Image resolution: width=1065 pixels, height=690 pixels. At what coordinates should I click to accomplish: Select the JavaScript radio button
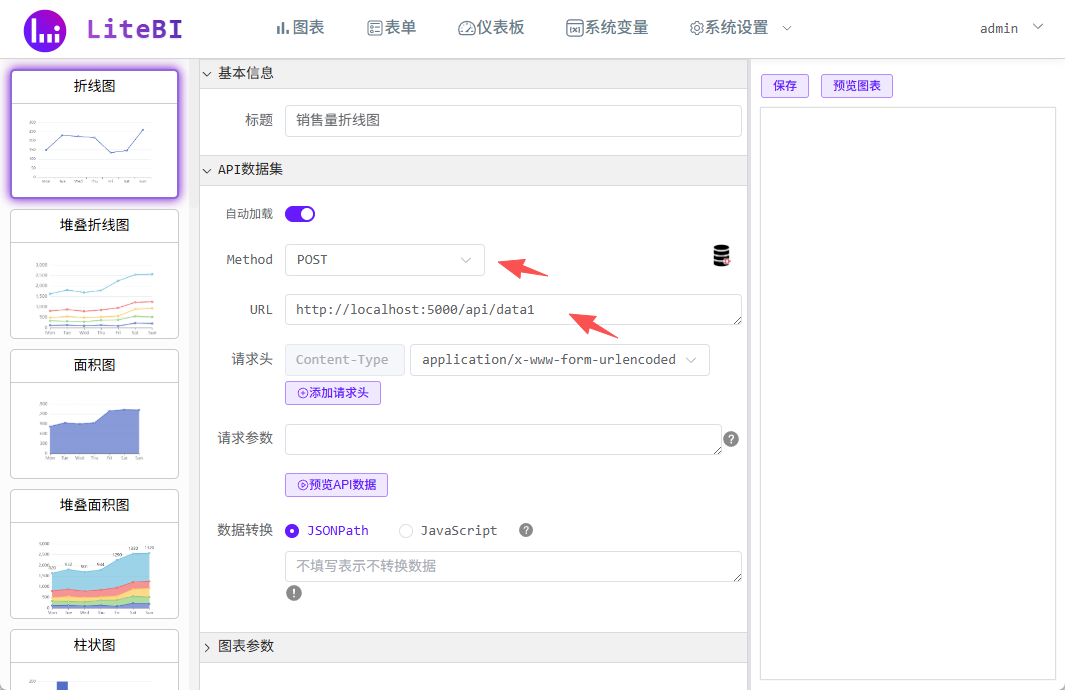(405, 530)
